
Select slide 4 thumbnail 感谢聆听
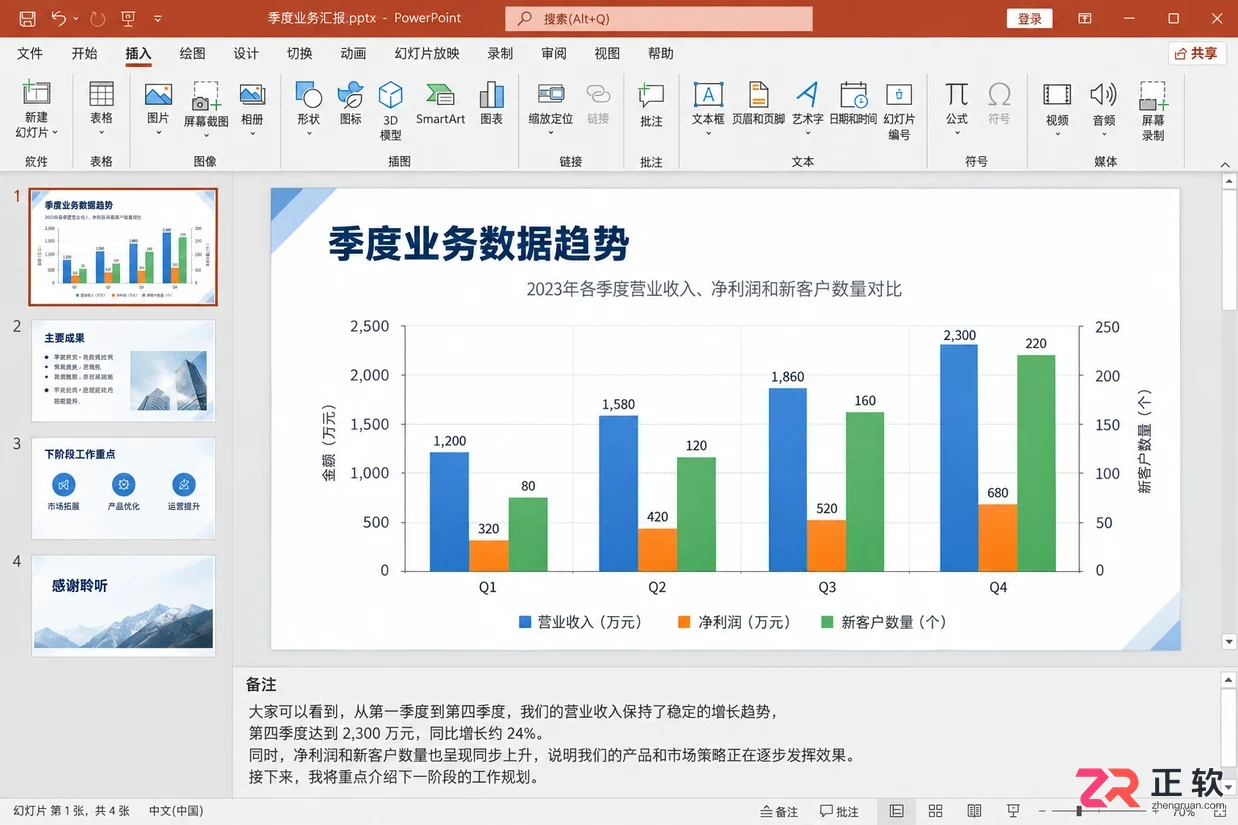coord(123,606)
